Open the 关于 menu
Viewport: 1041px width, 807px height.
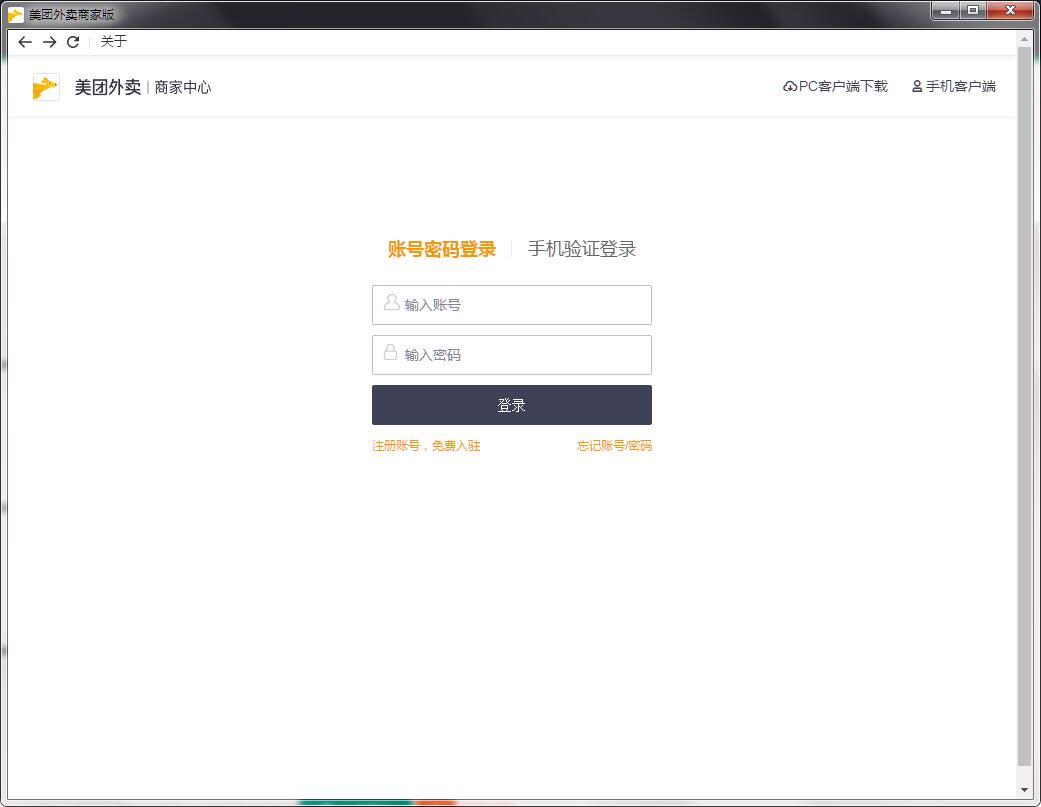(x=113, y=42)
